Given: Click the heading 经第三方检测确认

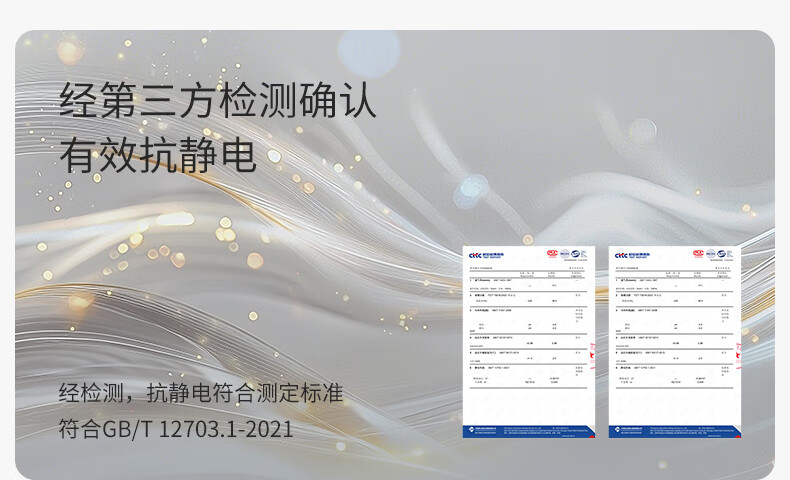Looking at the screenshot, I should pos(218,102).
